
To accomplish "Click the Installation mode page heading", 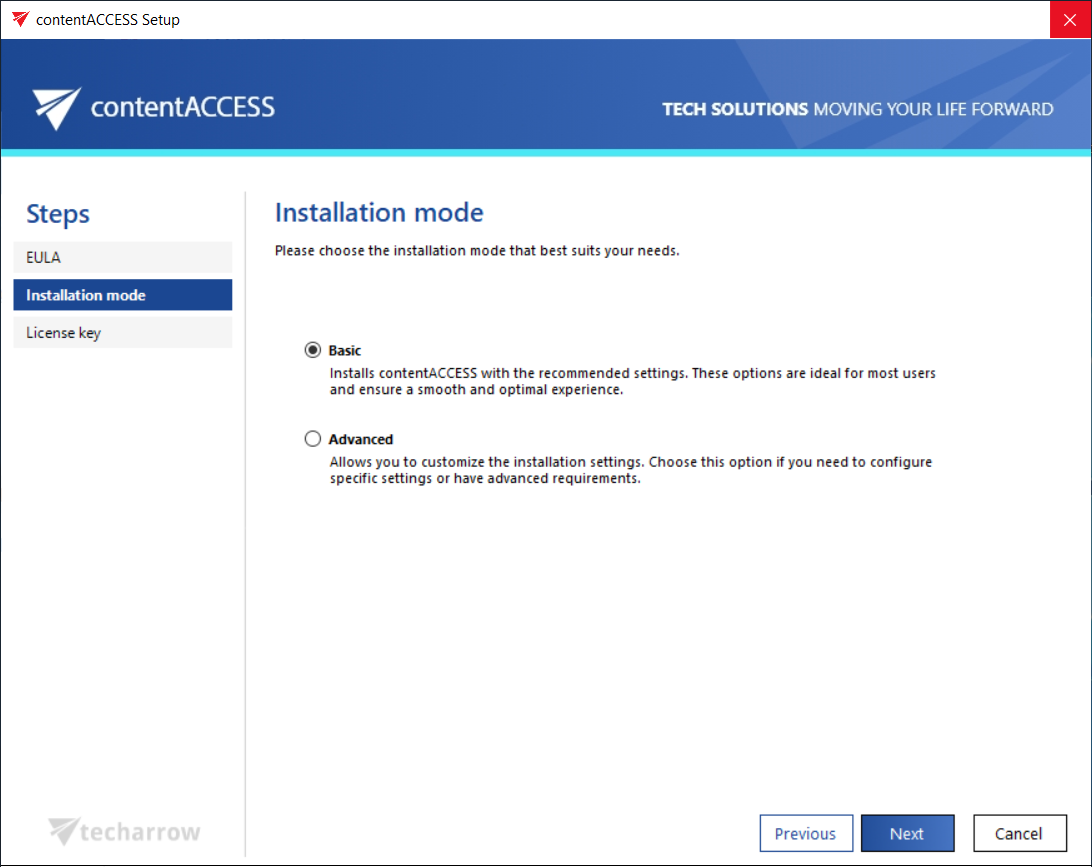I will [x=379, y=213].
